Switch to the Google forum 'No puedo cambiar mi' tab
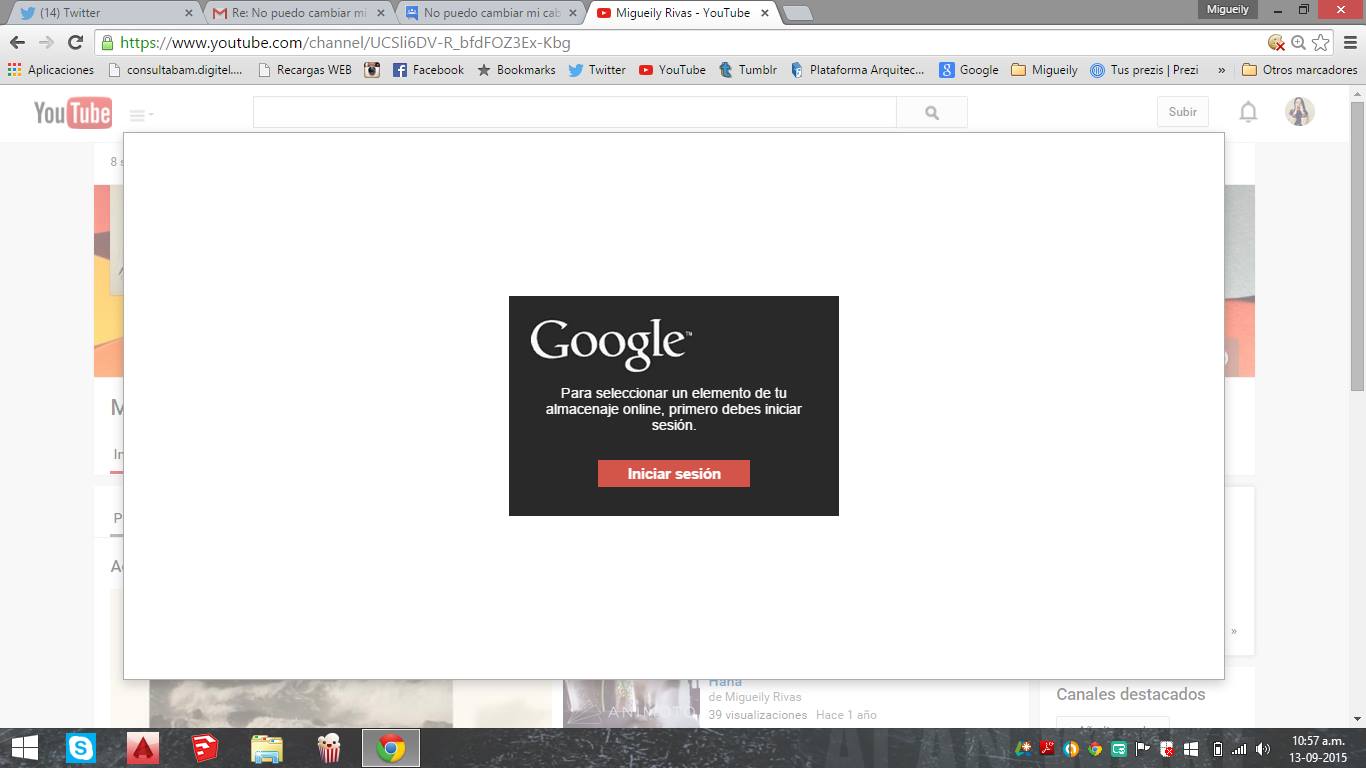Image resolution: width=1366 pixels, height=768 pixels. pyautogui.click(x=491, y=13)
